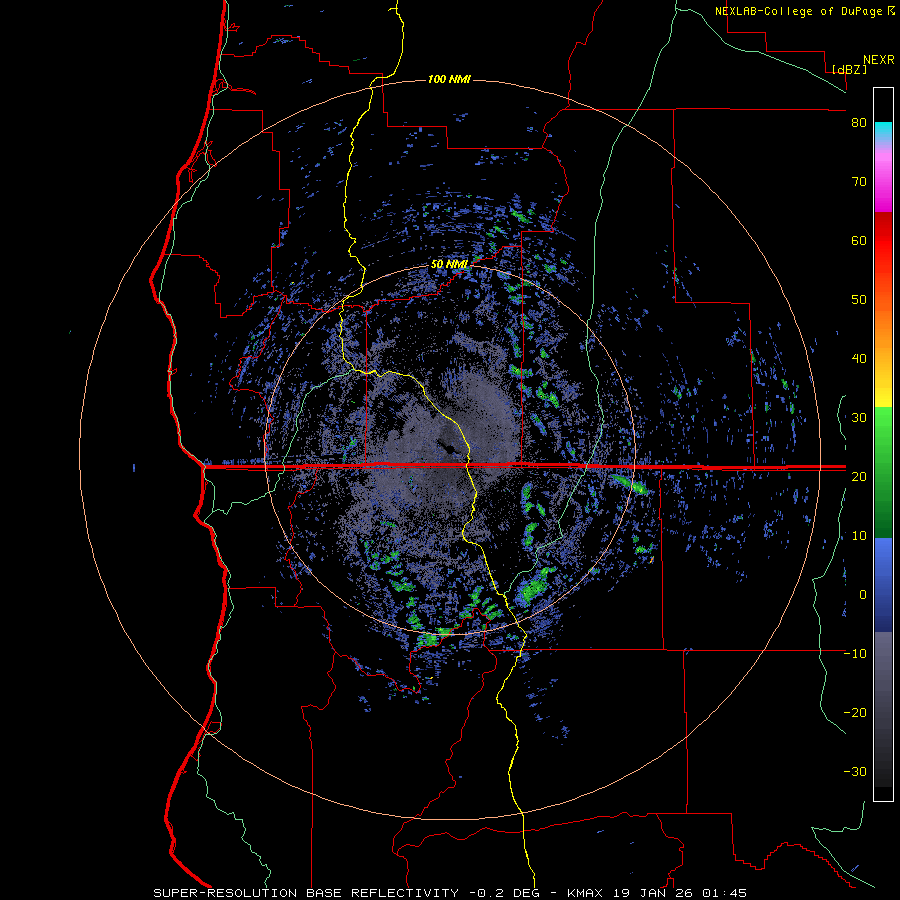Click the 70 value on dBZ scale
The width and height of the screenshot is (900, 900).
(x=859, y=182)
